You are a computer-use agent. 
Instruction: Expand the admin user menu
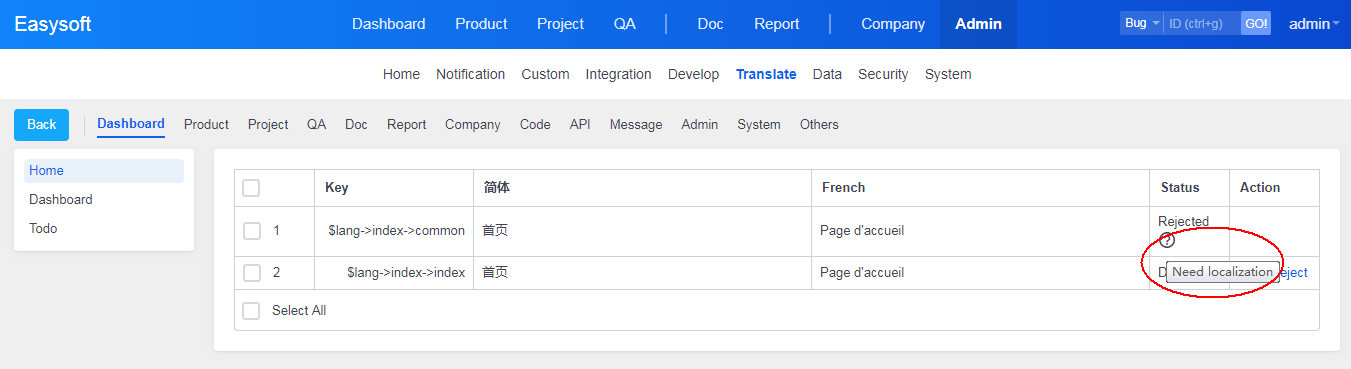coord(1314,24)
